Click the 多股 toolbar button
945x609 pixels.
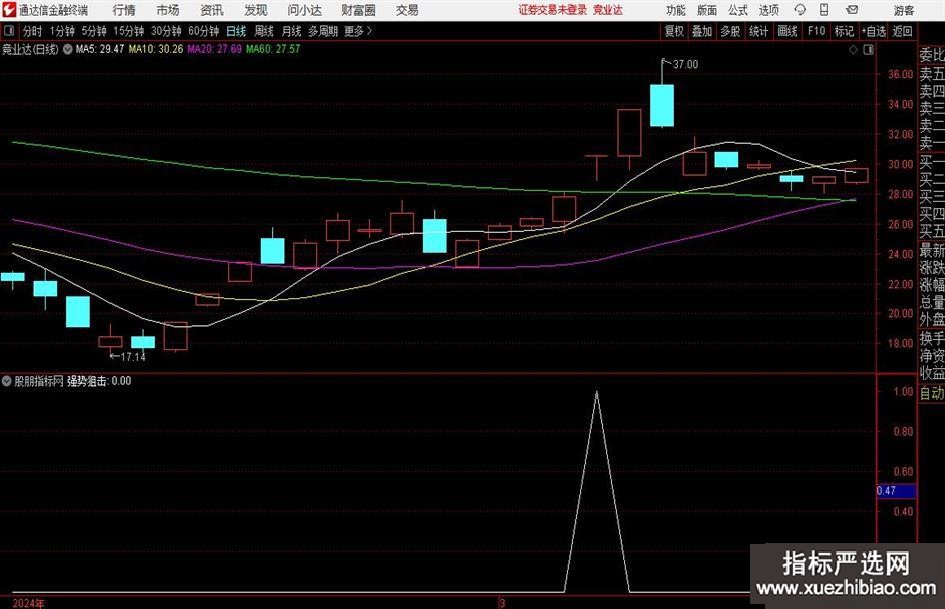730,31
